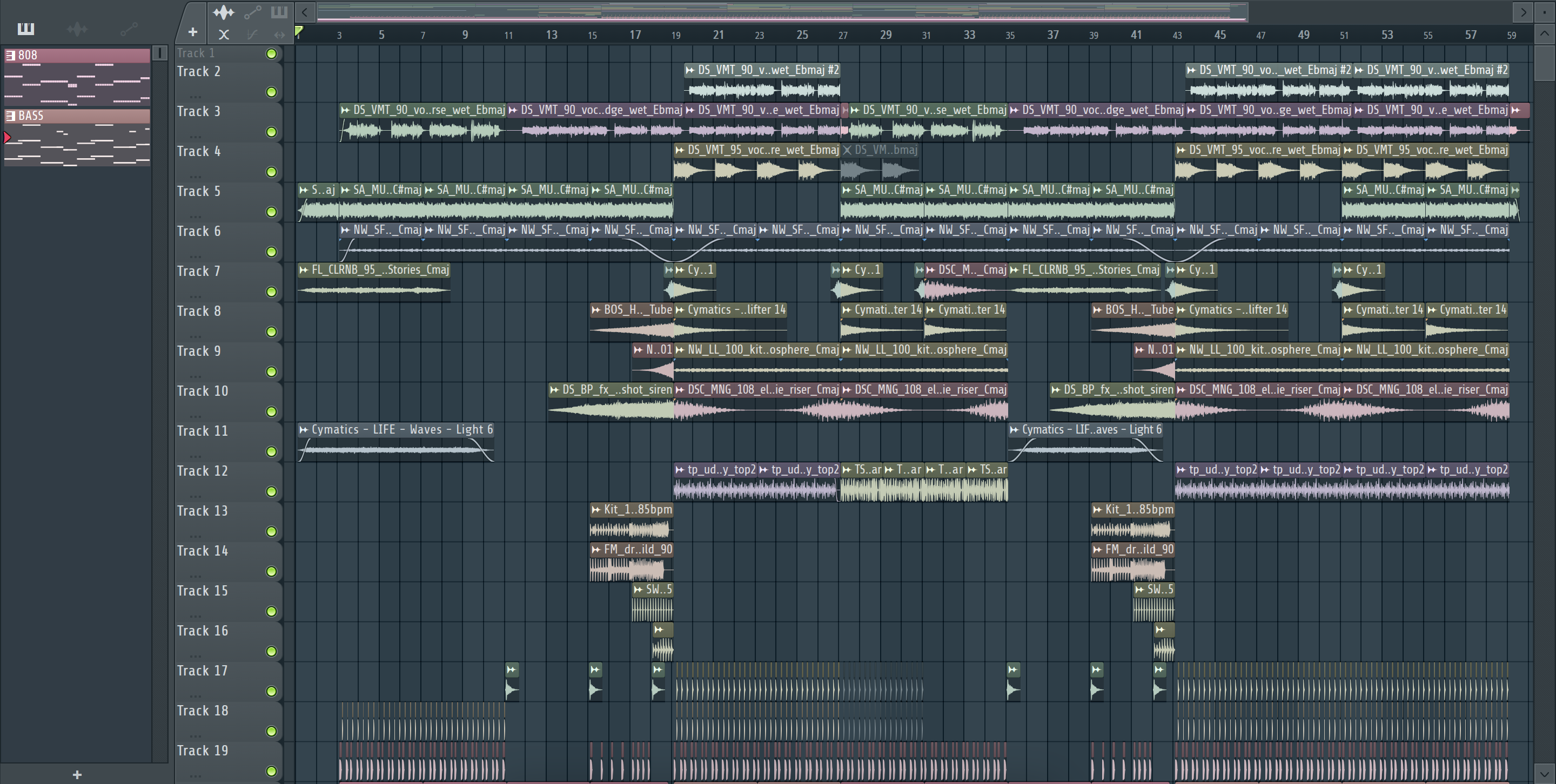Click the red arrow marker beside BASS pattern
Screen dimensions: 1556x784
(x=7, y=138)
